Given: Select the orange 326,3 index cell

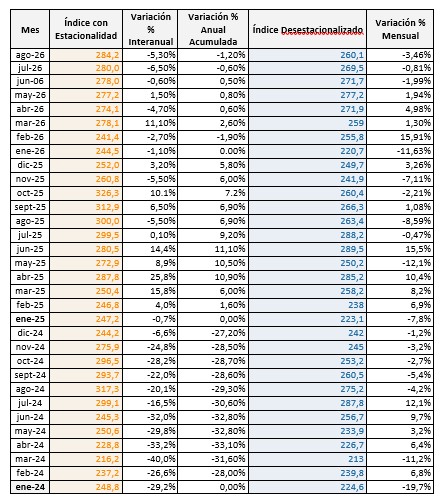Looking at the screenshot, I should 86,193.
